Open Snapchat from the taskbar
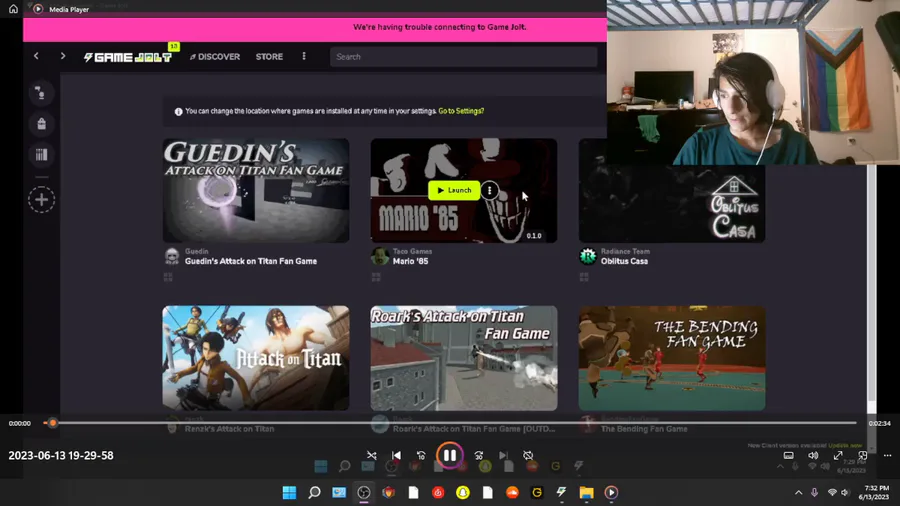Viewport: 900px width, 506px height. (x=463, y=492)
